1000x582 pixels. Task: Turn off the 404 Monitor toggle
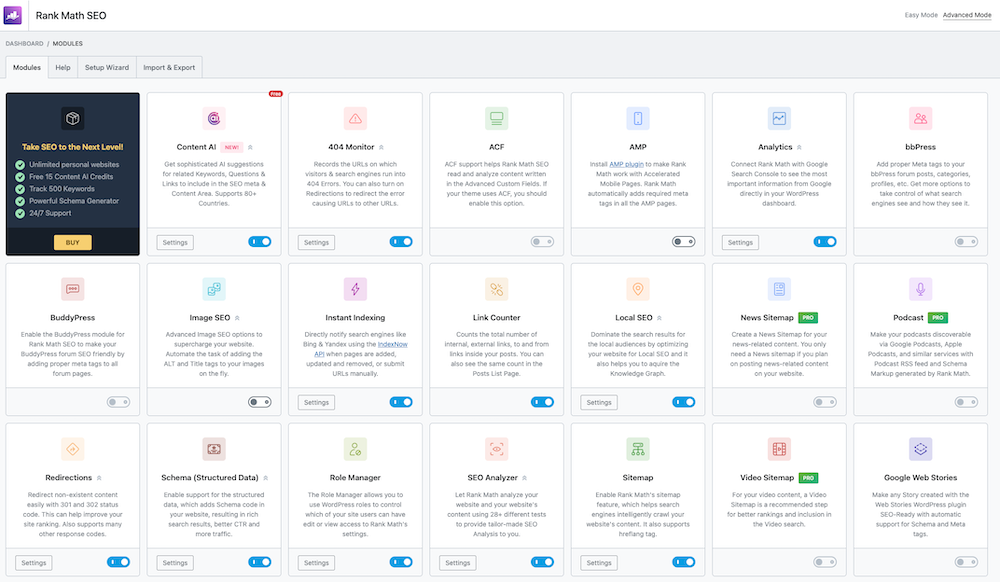tap(401, 242)
